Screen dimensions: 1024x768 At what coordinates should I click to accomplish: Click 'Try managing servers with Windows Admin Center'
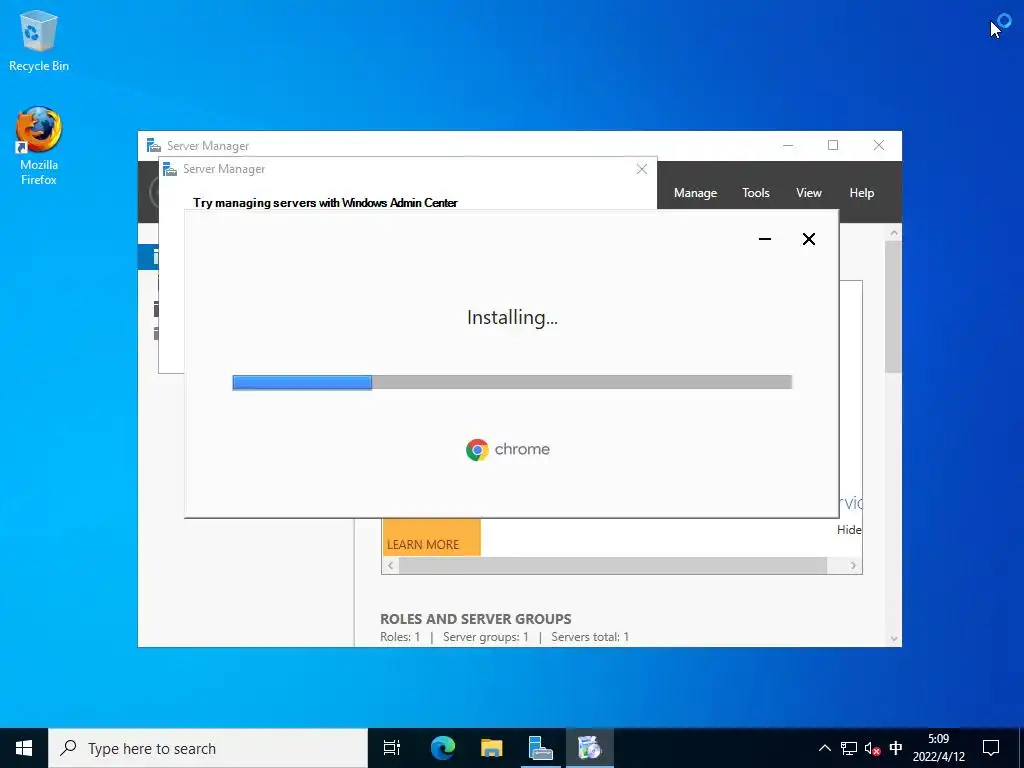pos(325,202)
